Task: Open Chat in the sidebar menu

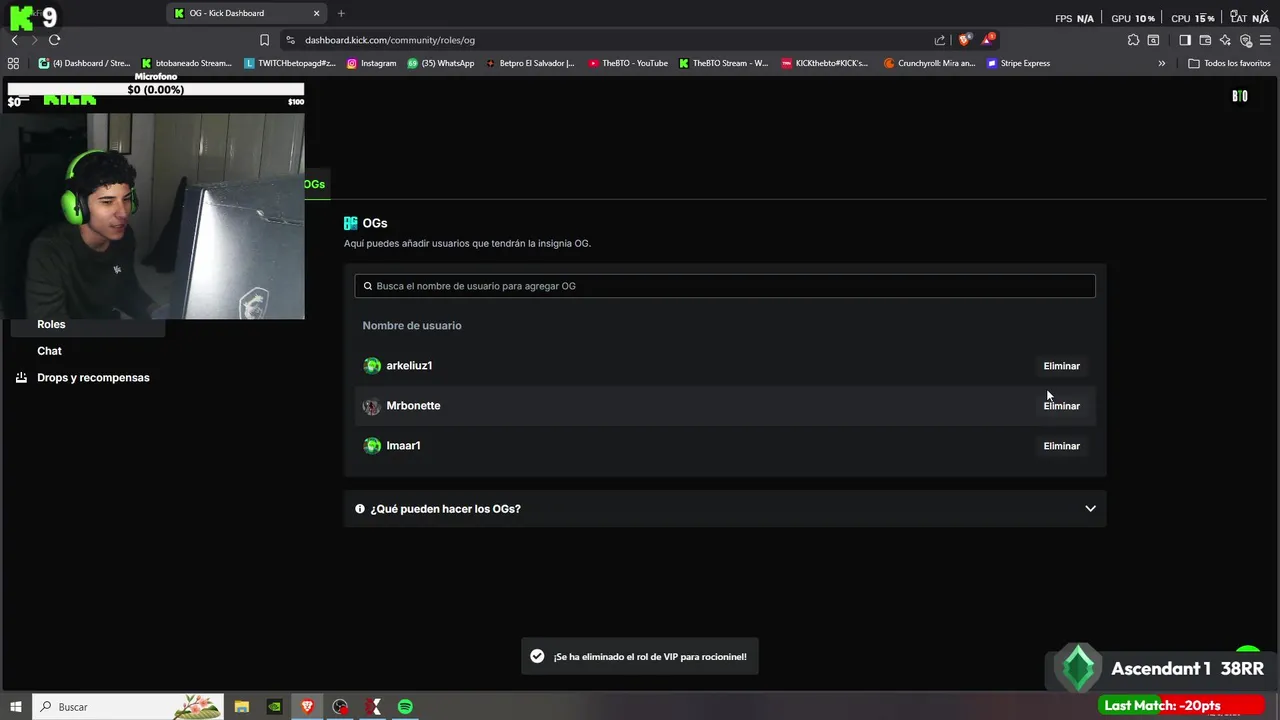Action: coord(49,351)
